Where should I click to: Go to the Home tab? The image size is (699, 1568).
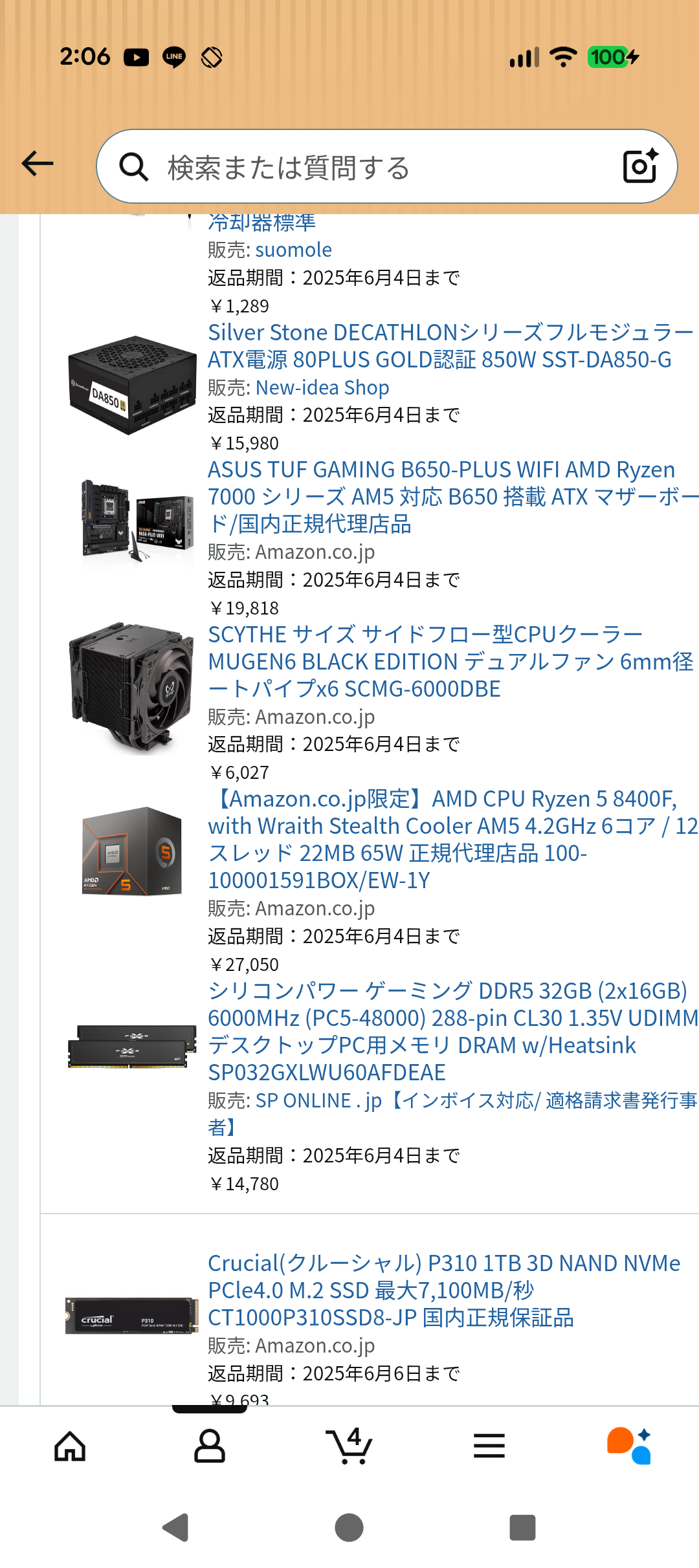coord(70,1446)
